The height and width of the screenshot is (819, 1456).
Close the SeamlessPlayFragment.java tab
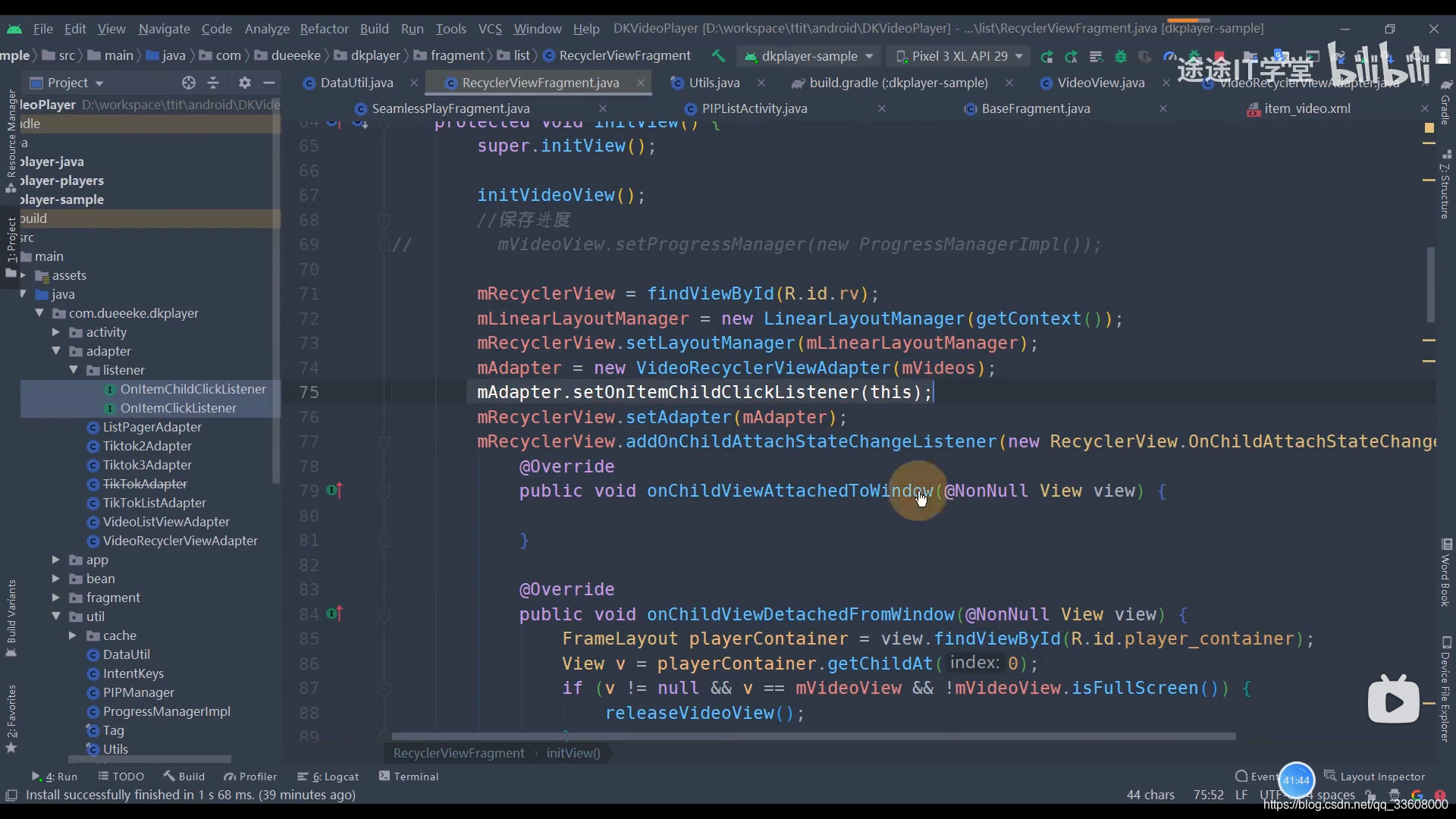pyautogui.click(x=603, y=108)
